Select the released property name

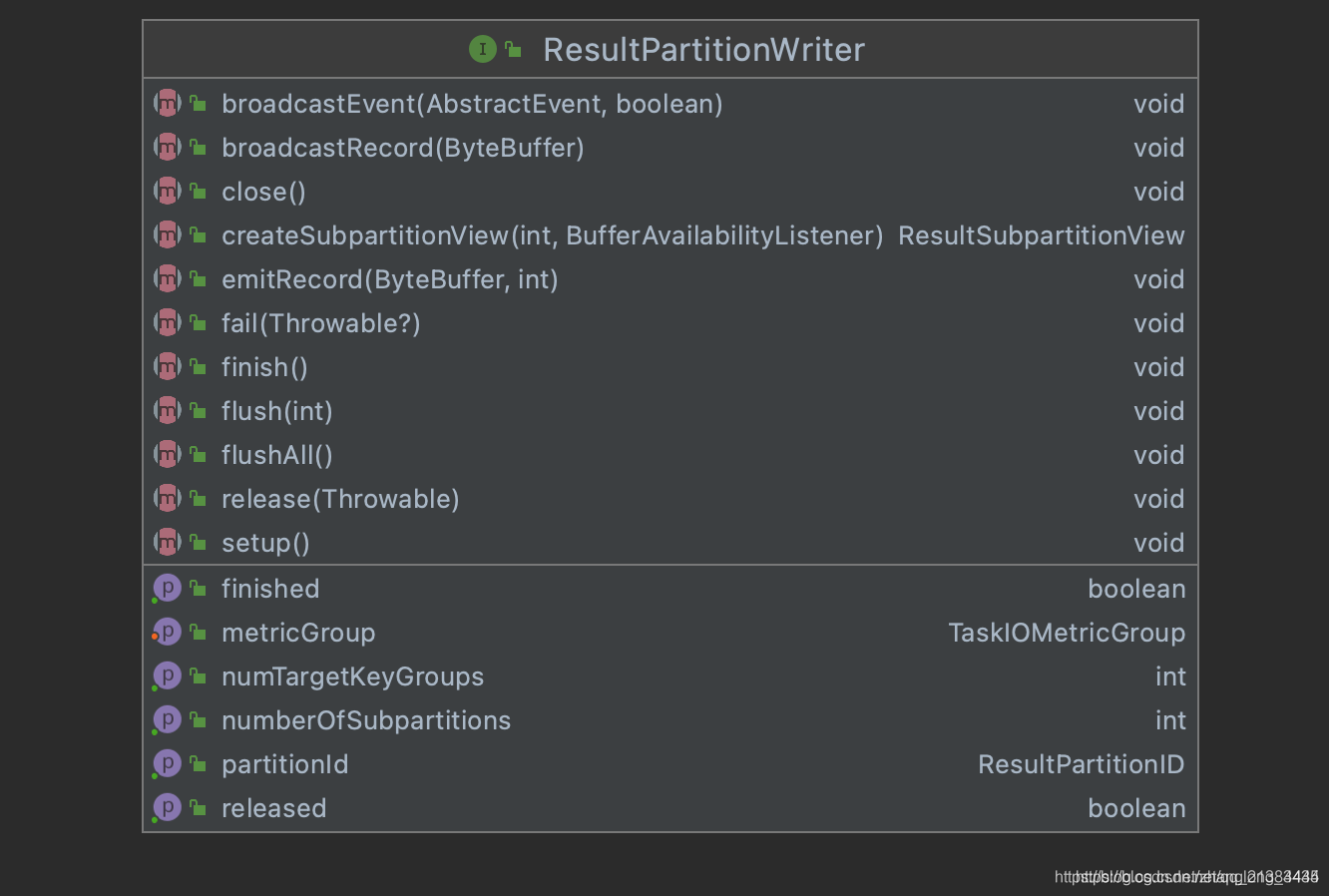point(274,808)
